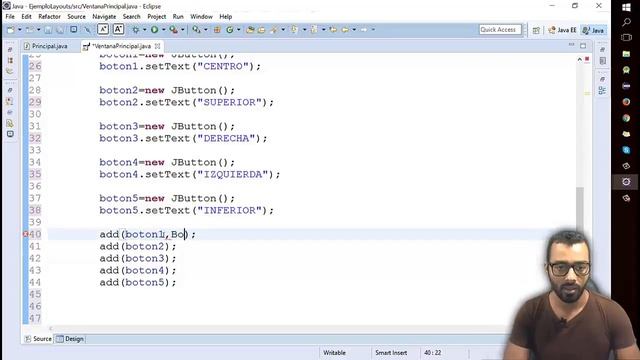Open Firefox from the taskbar
640x360 pixels.
click(x=626, y=102)
